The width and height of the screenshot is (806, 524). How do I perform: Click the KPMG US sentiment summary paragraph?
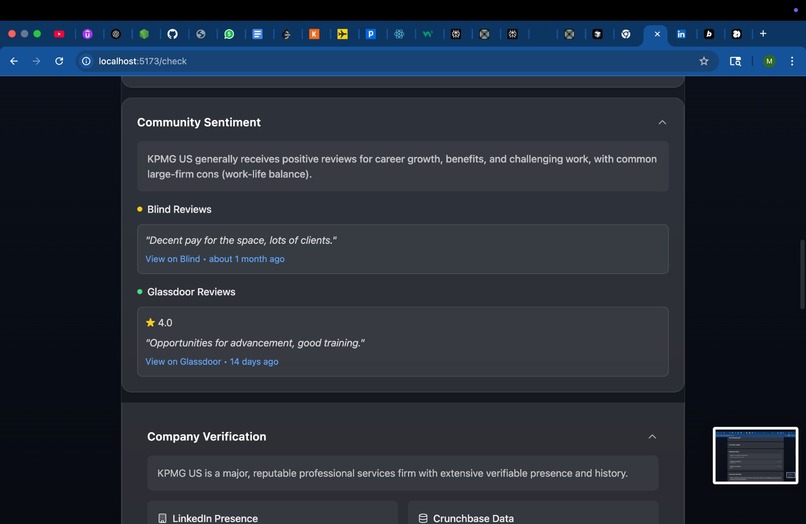[x=402, y=167]
